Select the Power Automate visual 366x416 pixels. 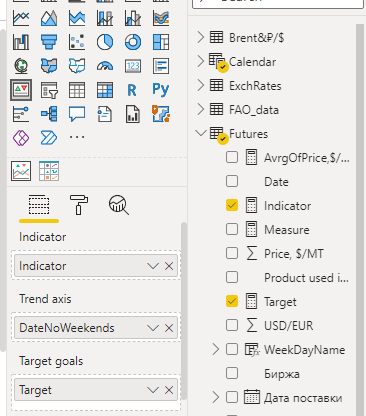(49, 138)
